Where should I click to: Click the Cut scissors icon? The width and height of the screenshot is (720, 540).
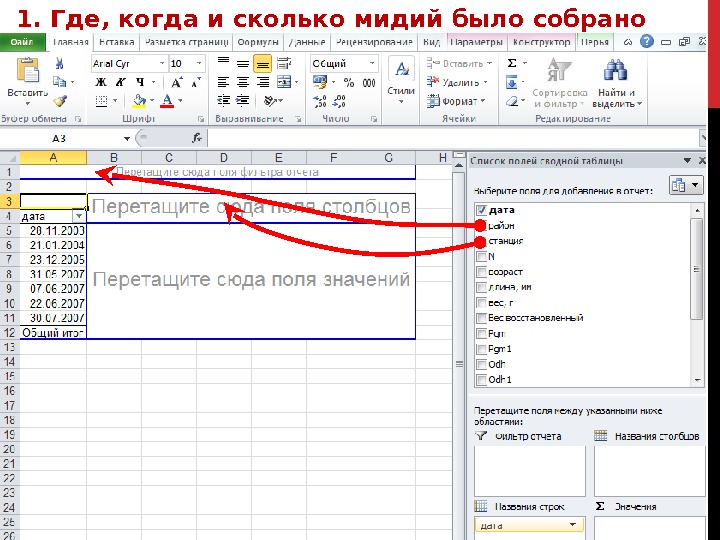pos(59,63)
